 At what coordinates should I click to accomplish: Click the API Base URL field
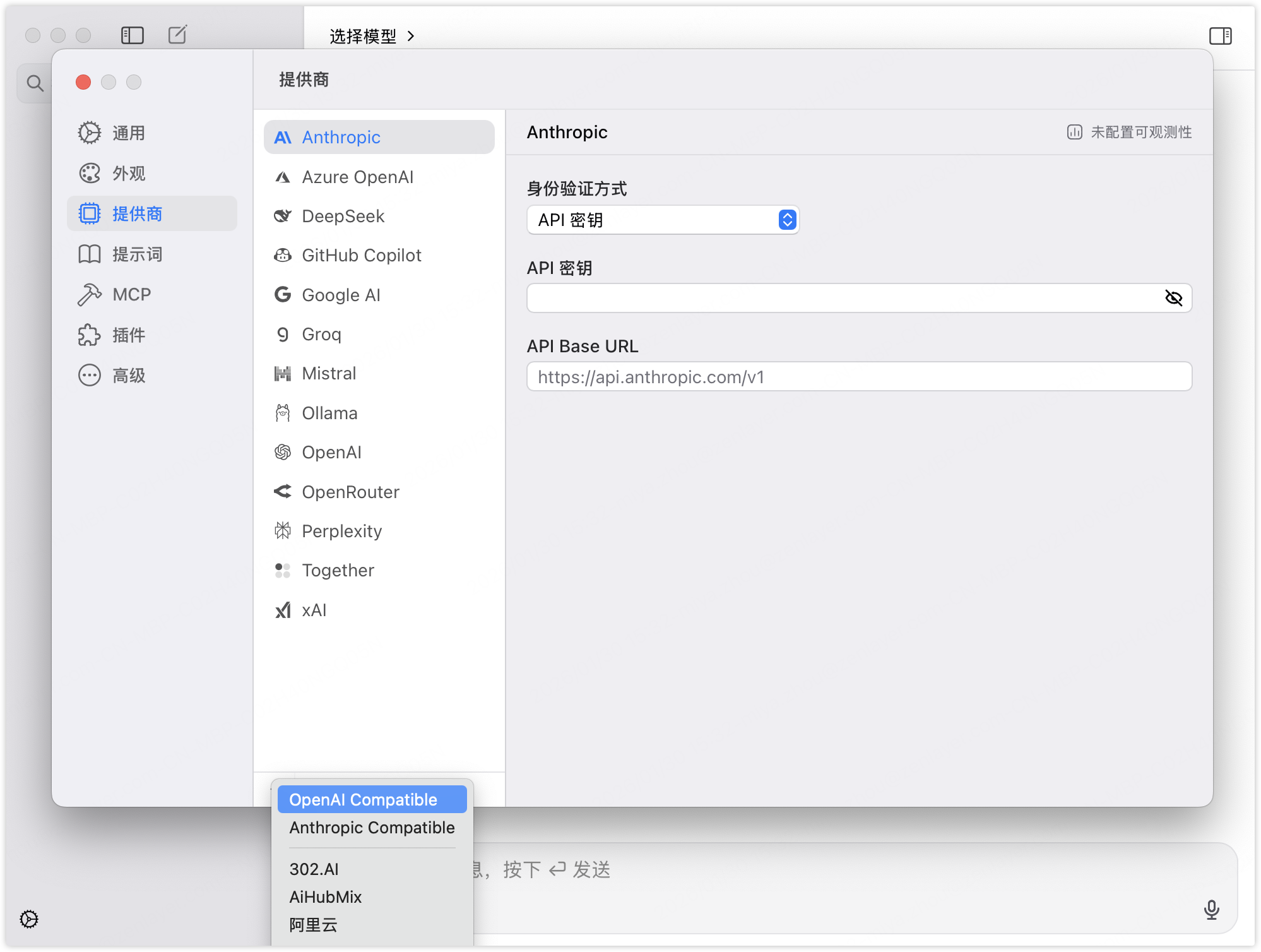858,377
